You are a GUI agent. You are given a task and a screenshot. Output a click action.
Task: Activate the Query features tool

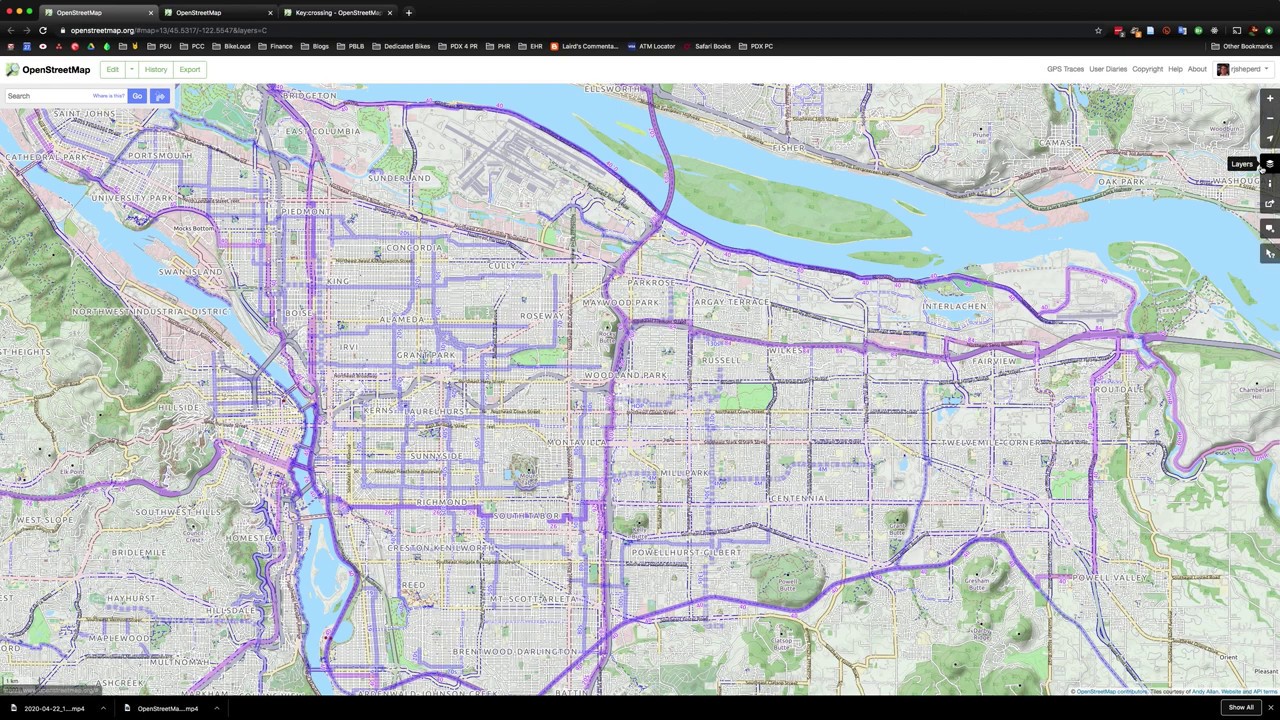click(1269, 253)
